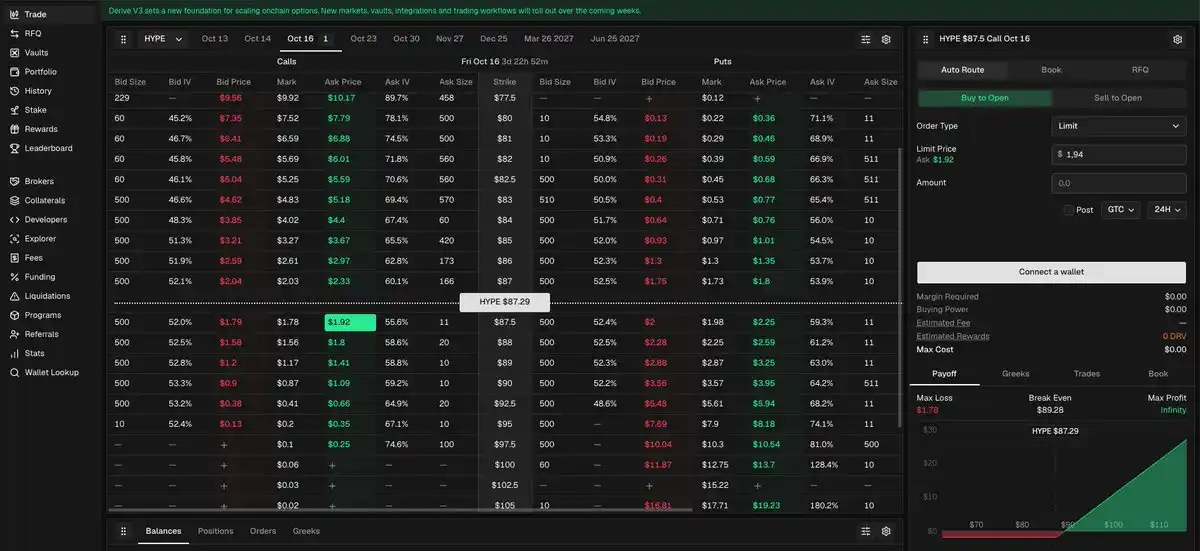Open the Rewards sidebar icon
1200x551 pixels.
click(x=14, y=129)
